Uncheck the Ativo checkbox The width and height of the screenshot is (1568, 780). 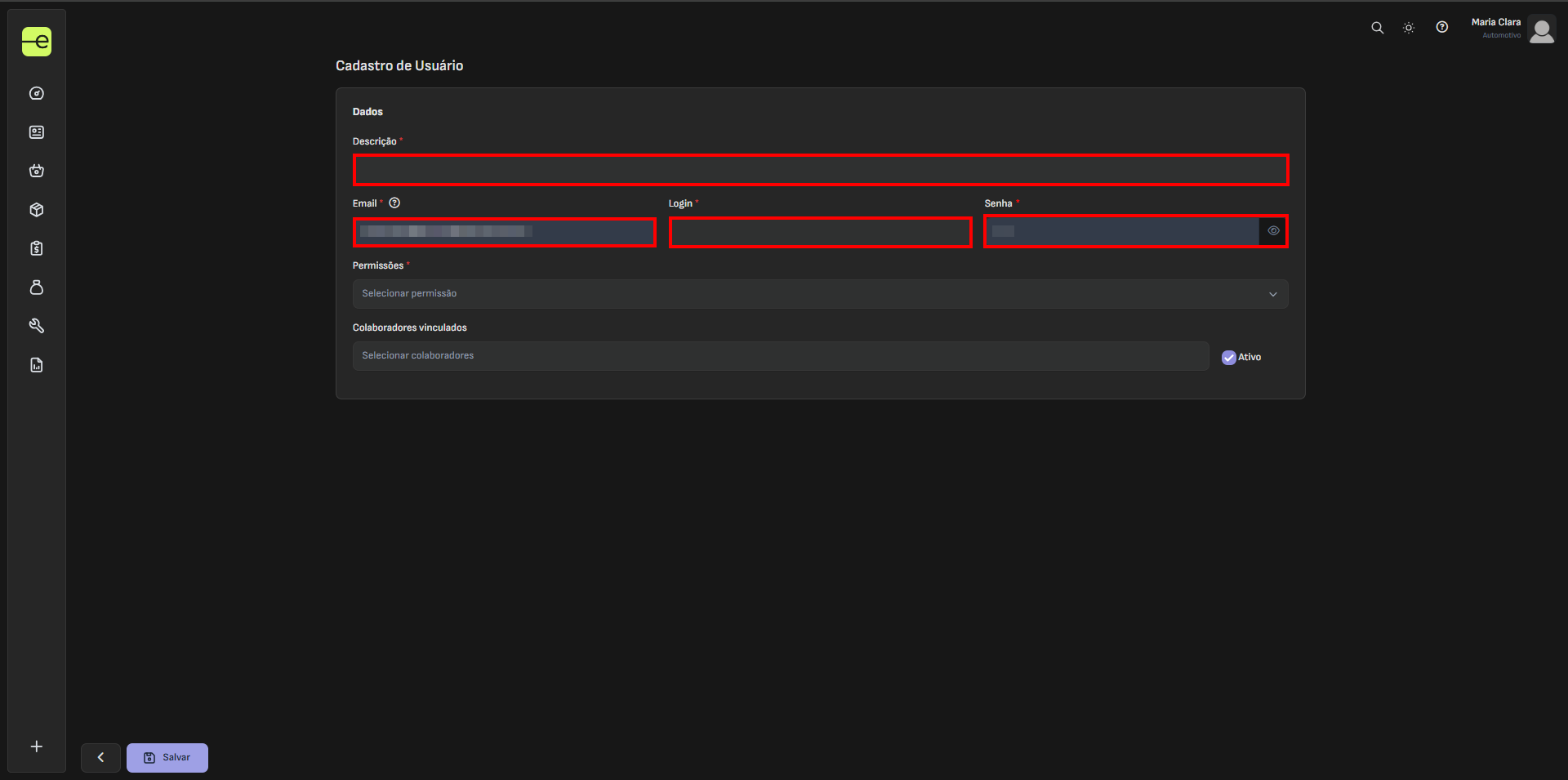pyautogui.click(x=1228, y=358)
